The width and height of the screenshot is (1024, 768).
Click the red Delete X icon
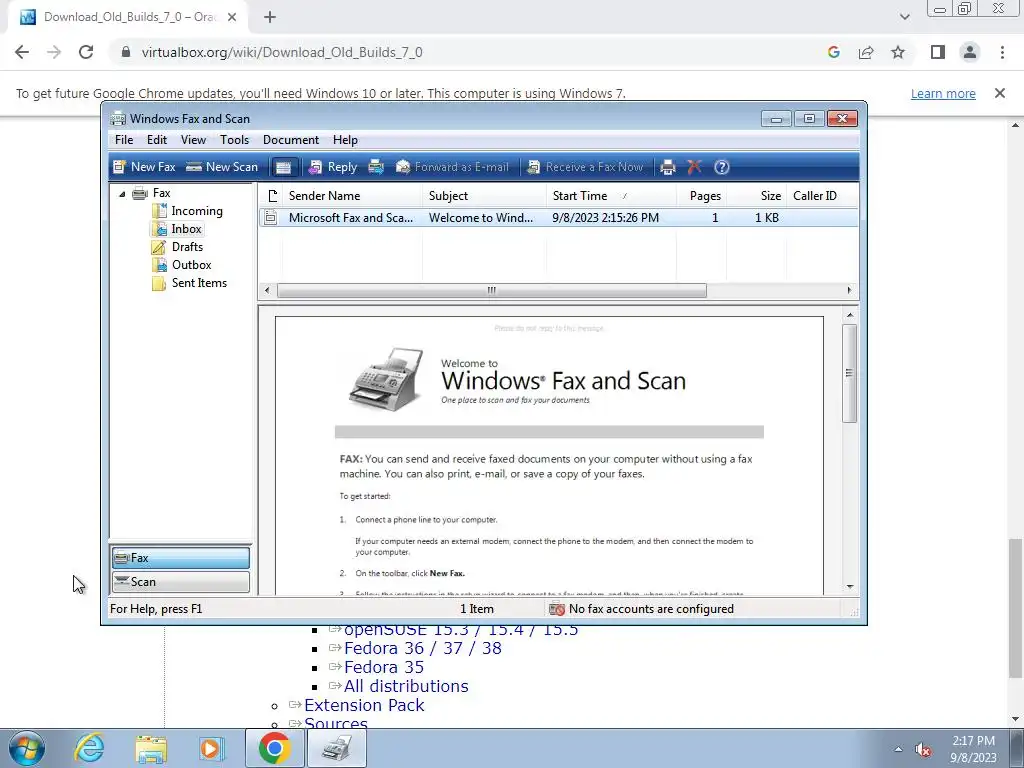(694, 167)
